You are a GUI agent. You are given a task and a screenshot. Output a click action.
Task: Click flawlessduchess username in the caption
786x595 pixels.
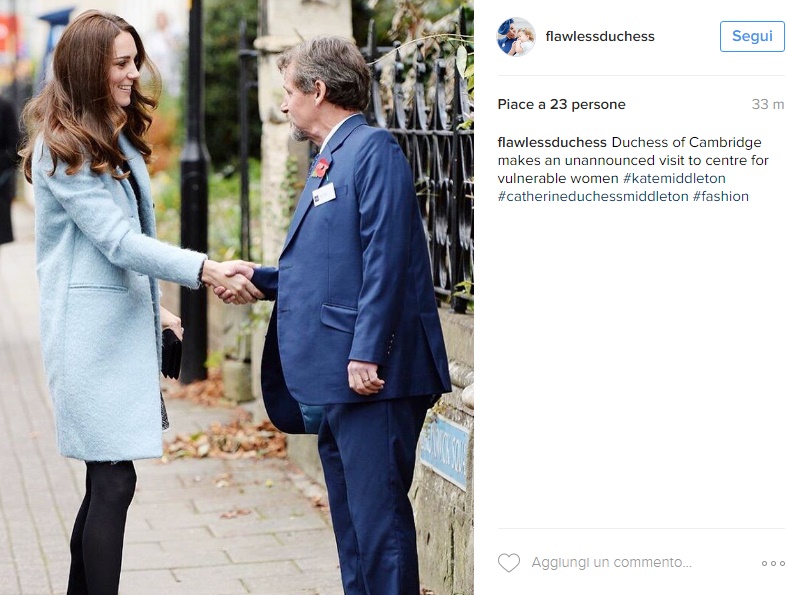point(552,142)
